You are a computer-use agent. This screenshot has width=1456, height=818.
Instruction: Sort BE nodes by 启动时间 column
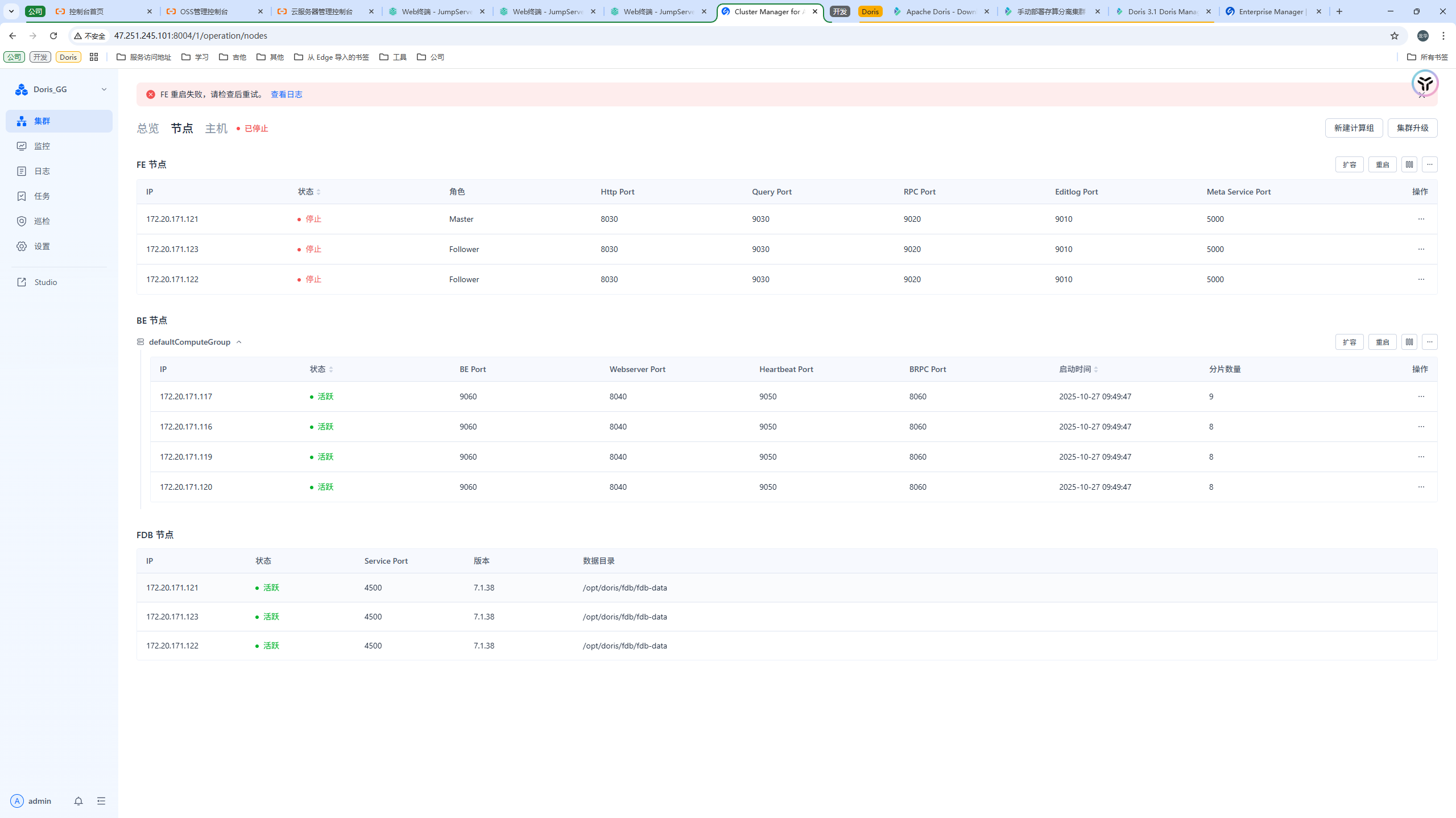coord(1095,369)
